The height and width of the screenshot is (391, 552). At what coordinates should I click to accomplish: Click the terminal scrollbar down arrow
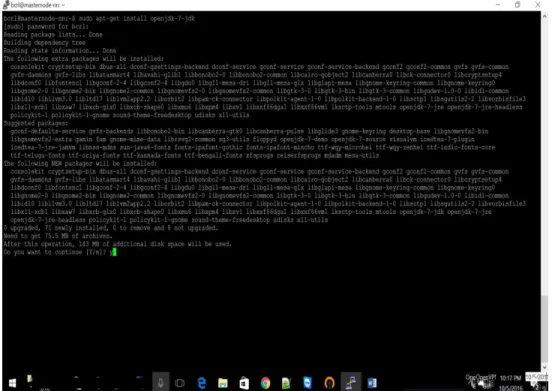pyautogui.click(x=545, y=366)
